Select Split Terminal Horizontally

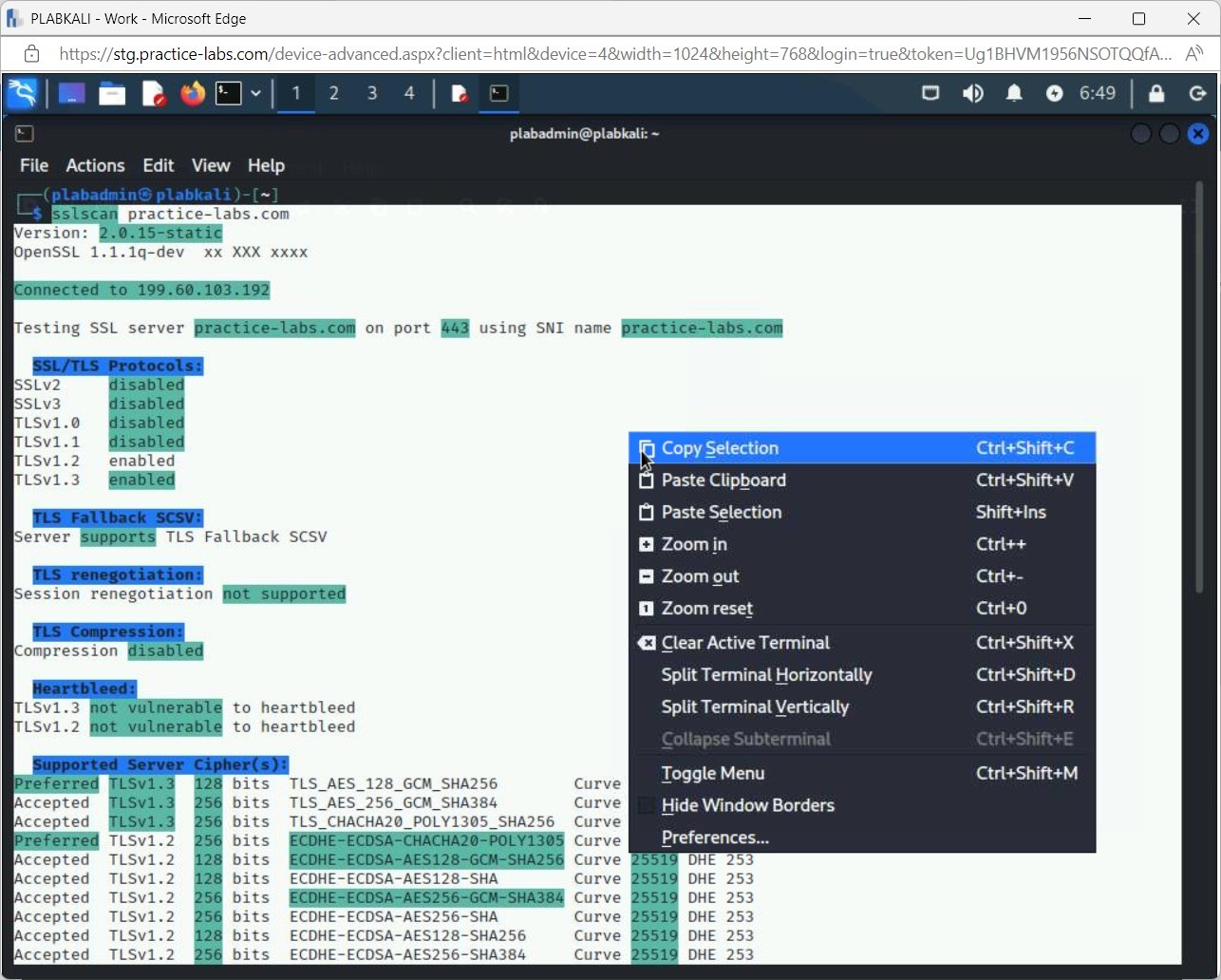pos(766,675)
